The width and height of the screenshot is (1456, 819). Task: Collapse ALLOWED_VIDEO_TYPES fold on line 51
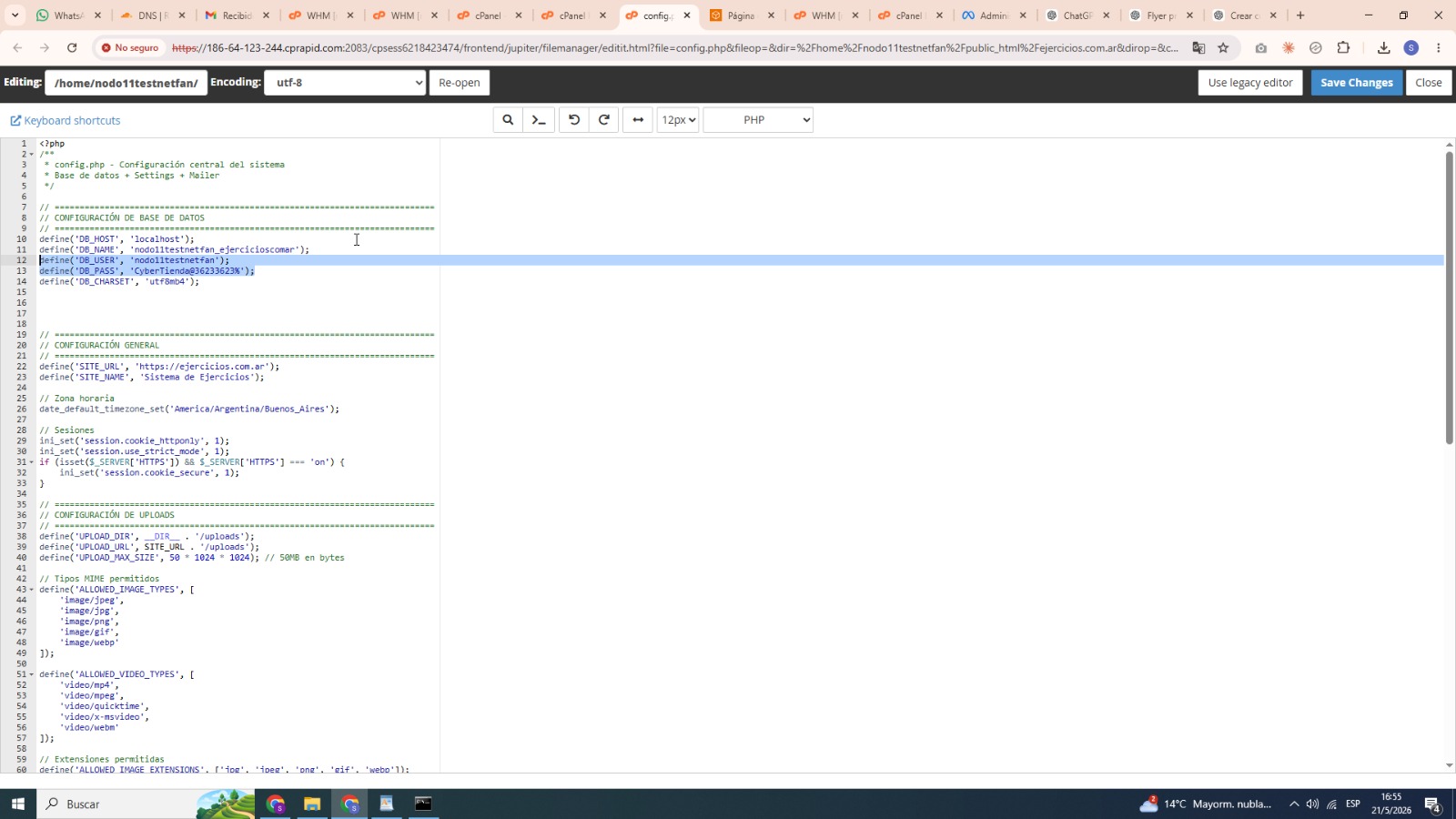pos(32,674)
